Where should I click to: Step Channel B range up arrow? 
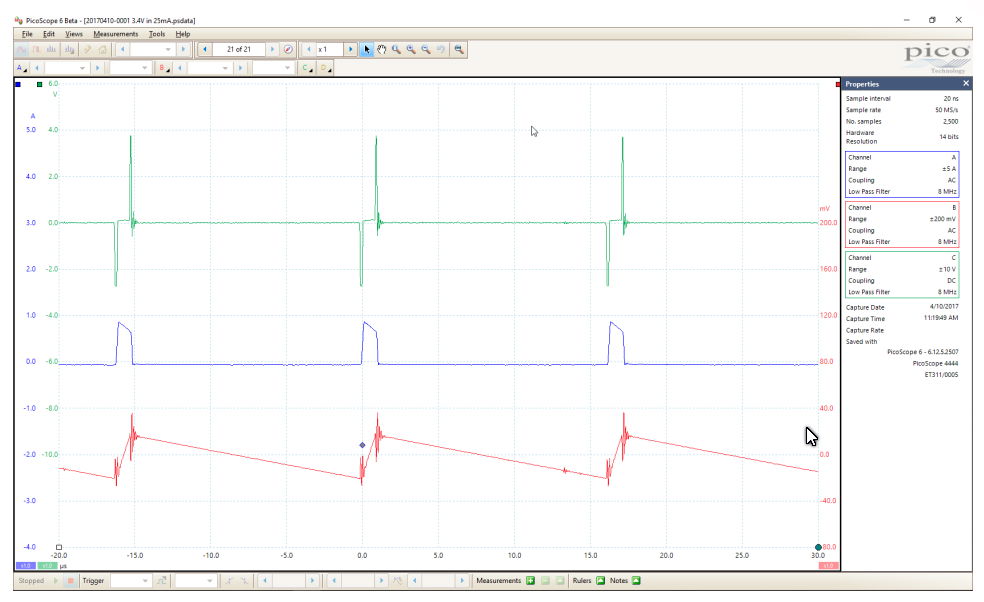[240, 68]
